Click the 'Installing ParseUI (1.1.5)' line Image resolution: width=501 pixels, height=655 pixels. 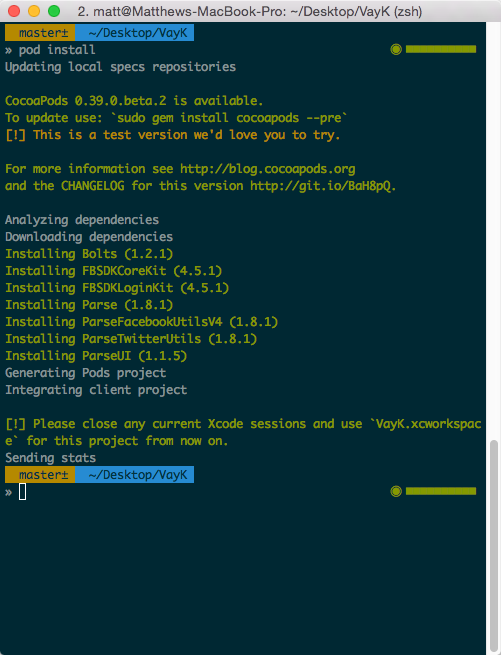point(96,356)
